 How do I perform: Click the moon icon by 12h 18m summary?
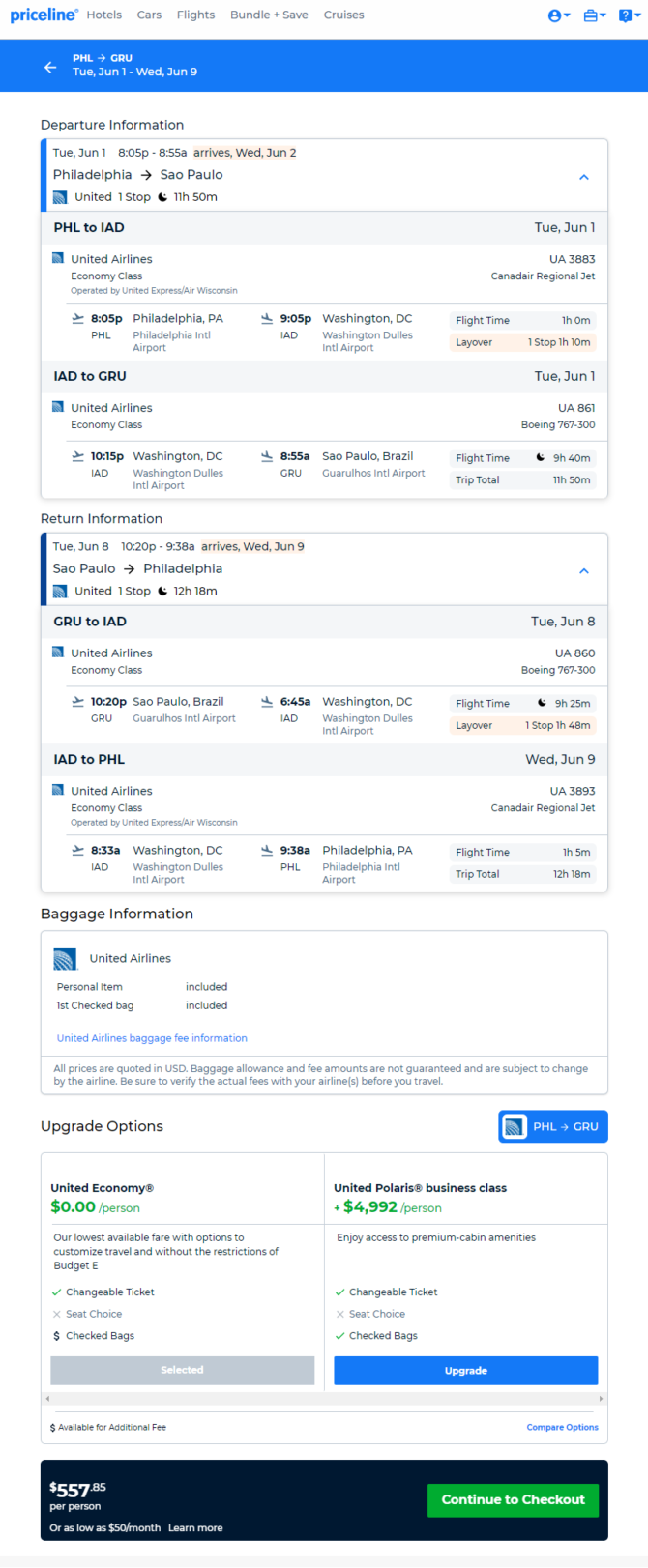click(162, 591)
